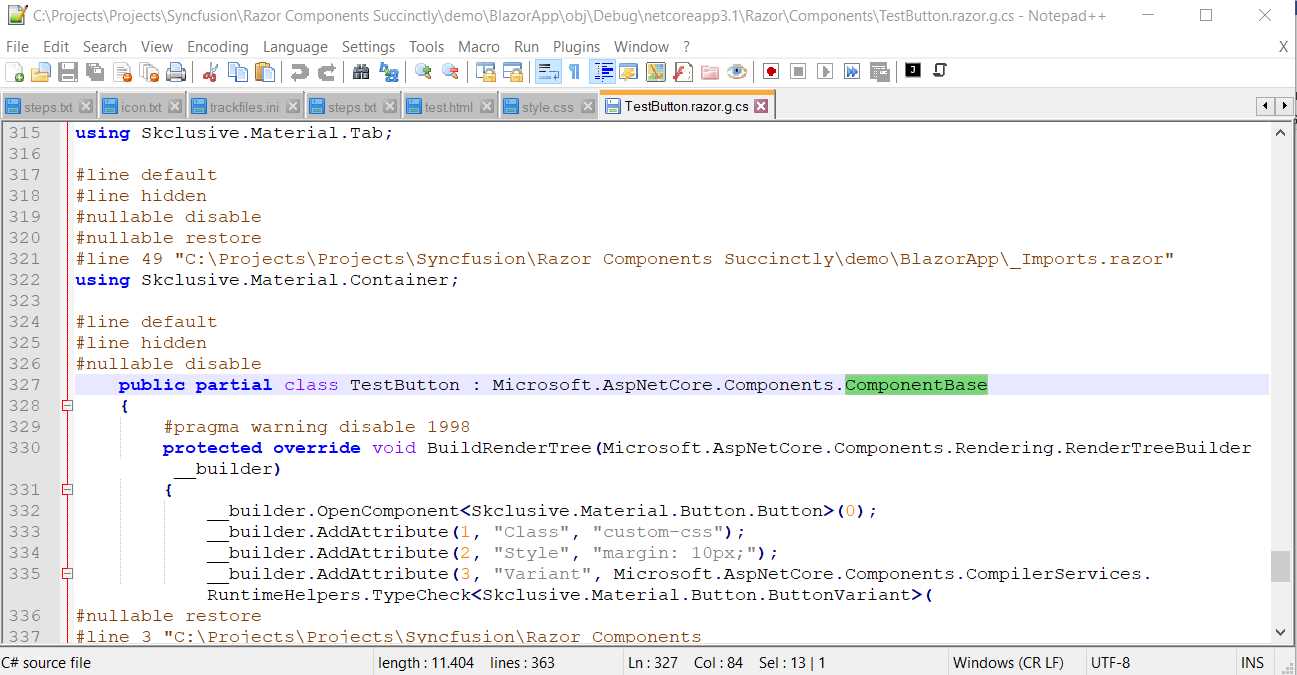Open the Macro menu
Viewport: 1297px width, 675px height.
(478, 47)
